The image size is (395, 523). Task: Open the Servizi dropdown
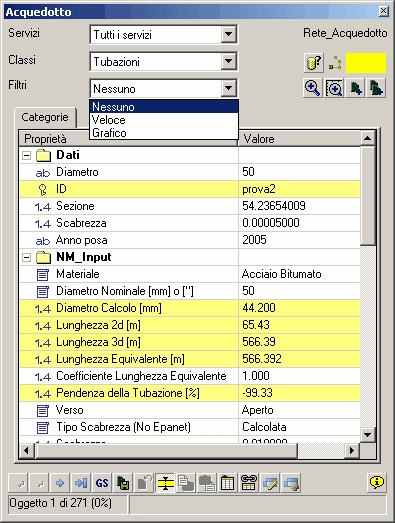[229, 34]
